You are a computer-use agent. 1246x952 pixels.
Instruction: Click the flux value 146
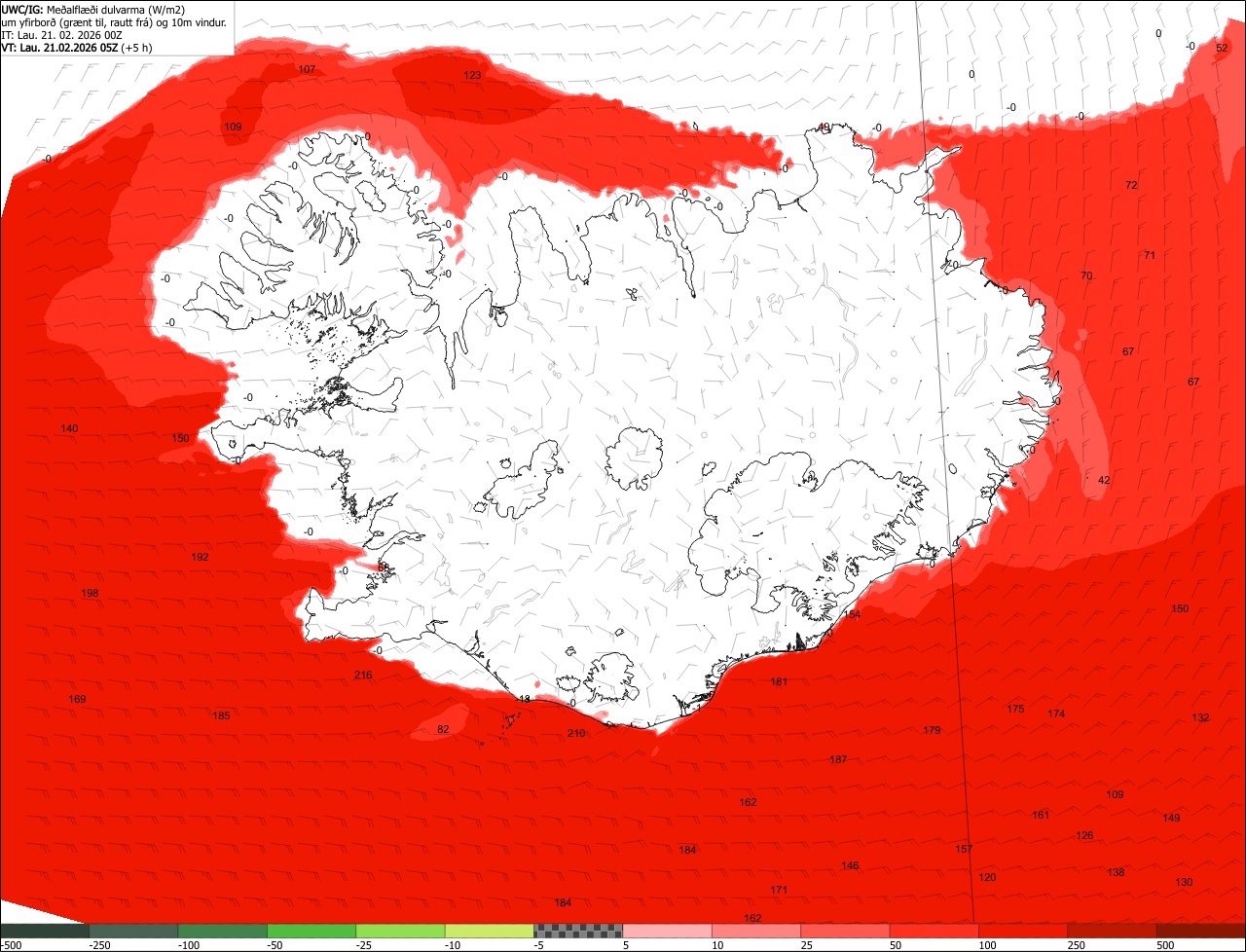pos(850,865)
